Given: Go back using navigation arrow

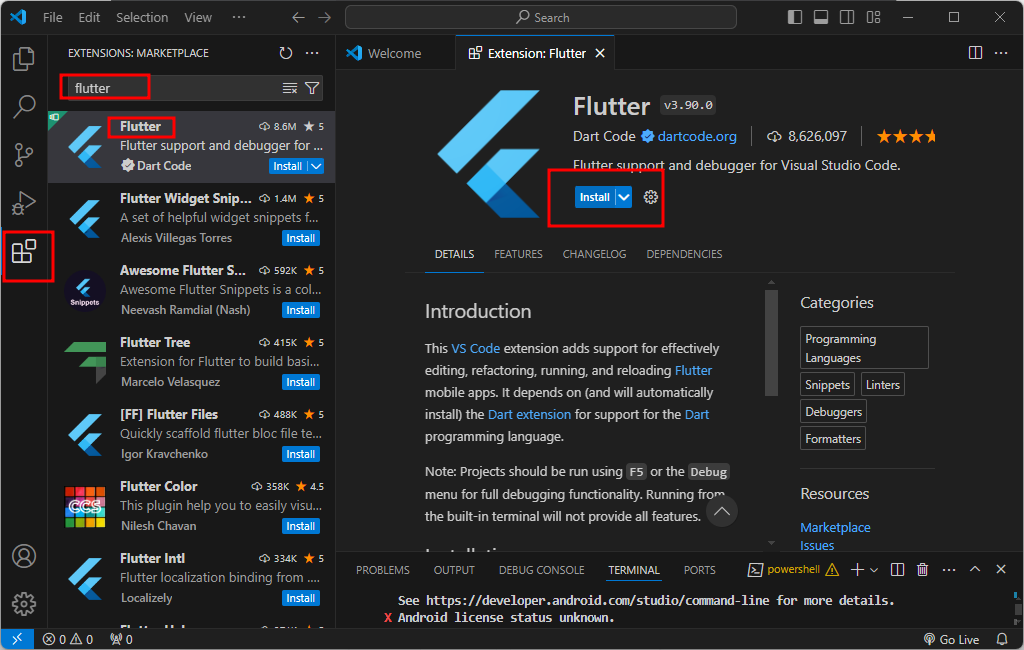Looking at the screenshot, I should pyautogui.click(x=298, y=18).
